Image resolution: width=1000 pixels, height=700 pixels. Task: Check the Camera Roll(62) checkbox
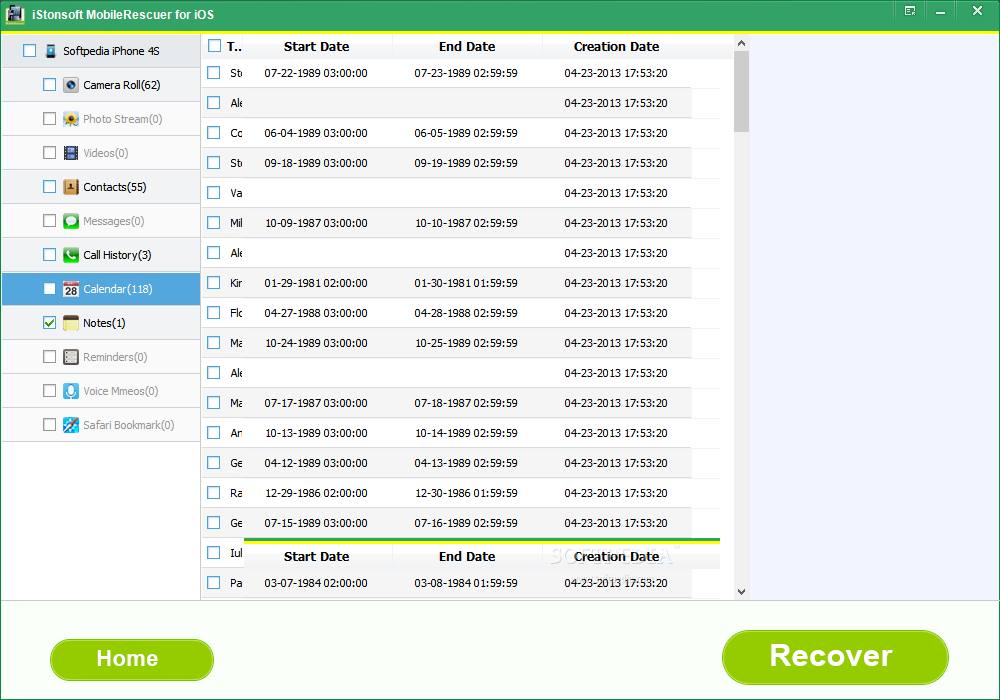tap(49, 84)
